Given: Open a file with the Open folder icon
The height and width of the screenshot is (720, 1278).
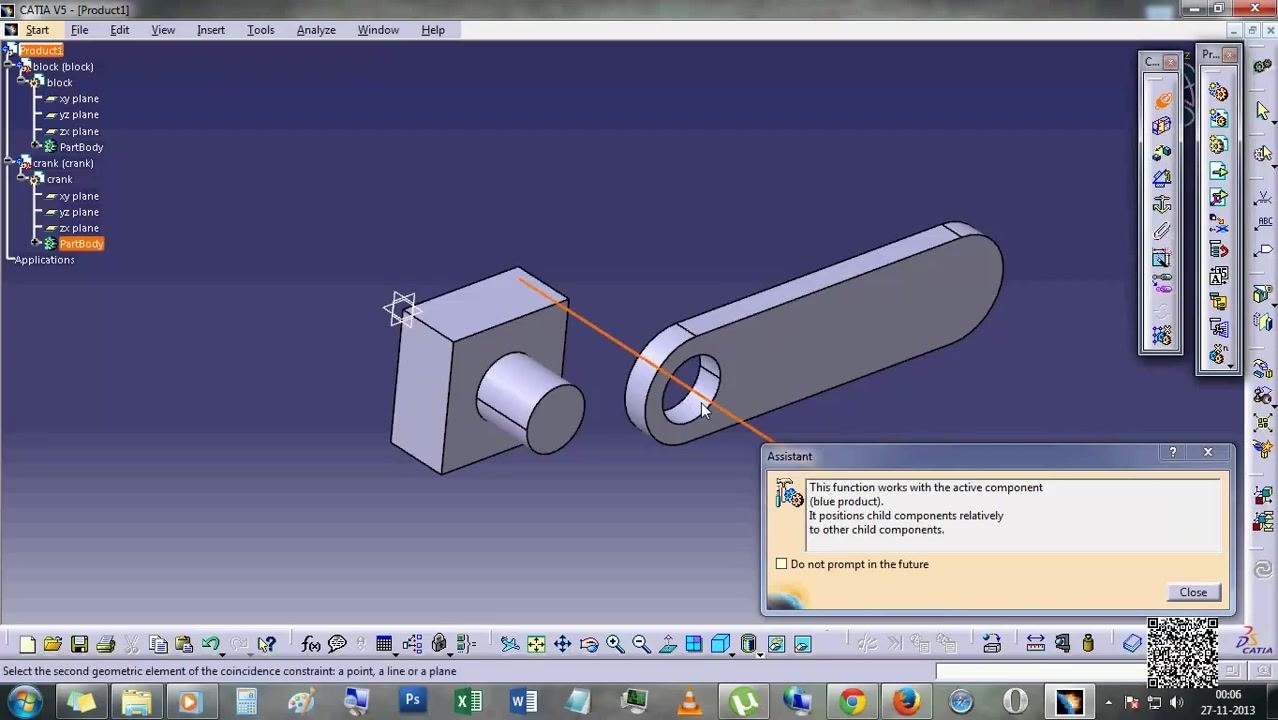Looking at the screenshot, I should (53, 644).
